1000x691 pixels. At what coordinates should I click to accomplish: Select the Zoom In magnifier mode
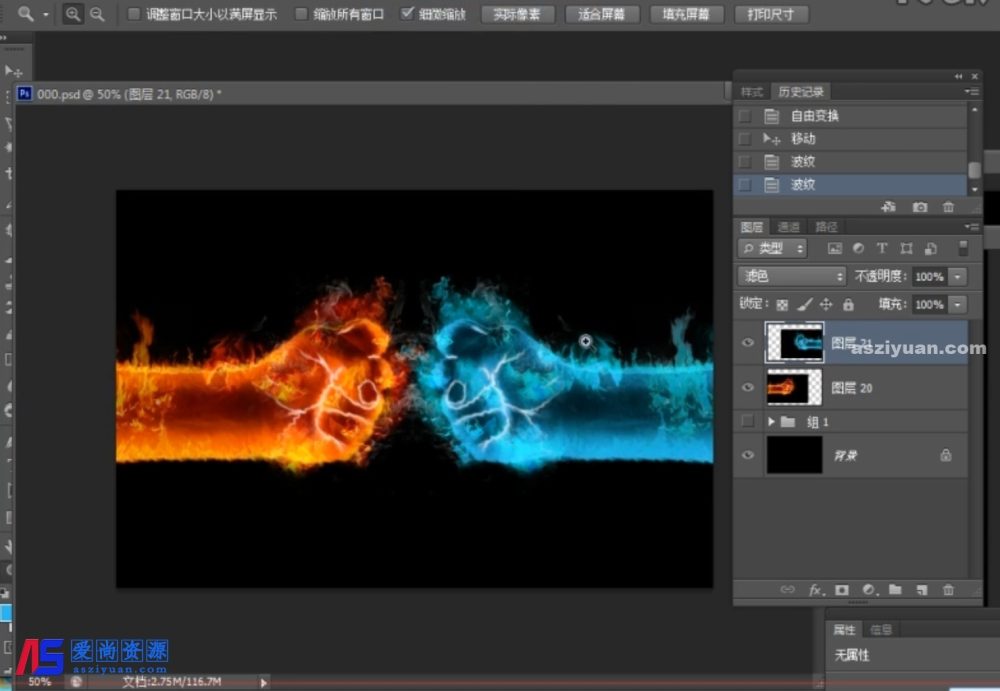pyautogui.click(x=73, y=14)
